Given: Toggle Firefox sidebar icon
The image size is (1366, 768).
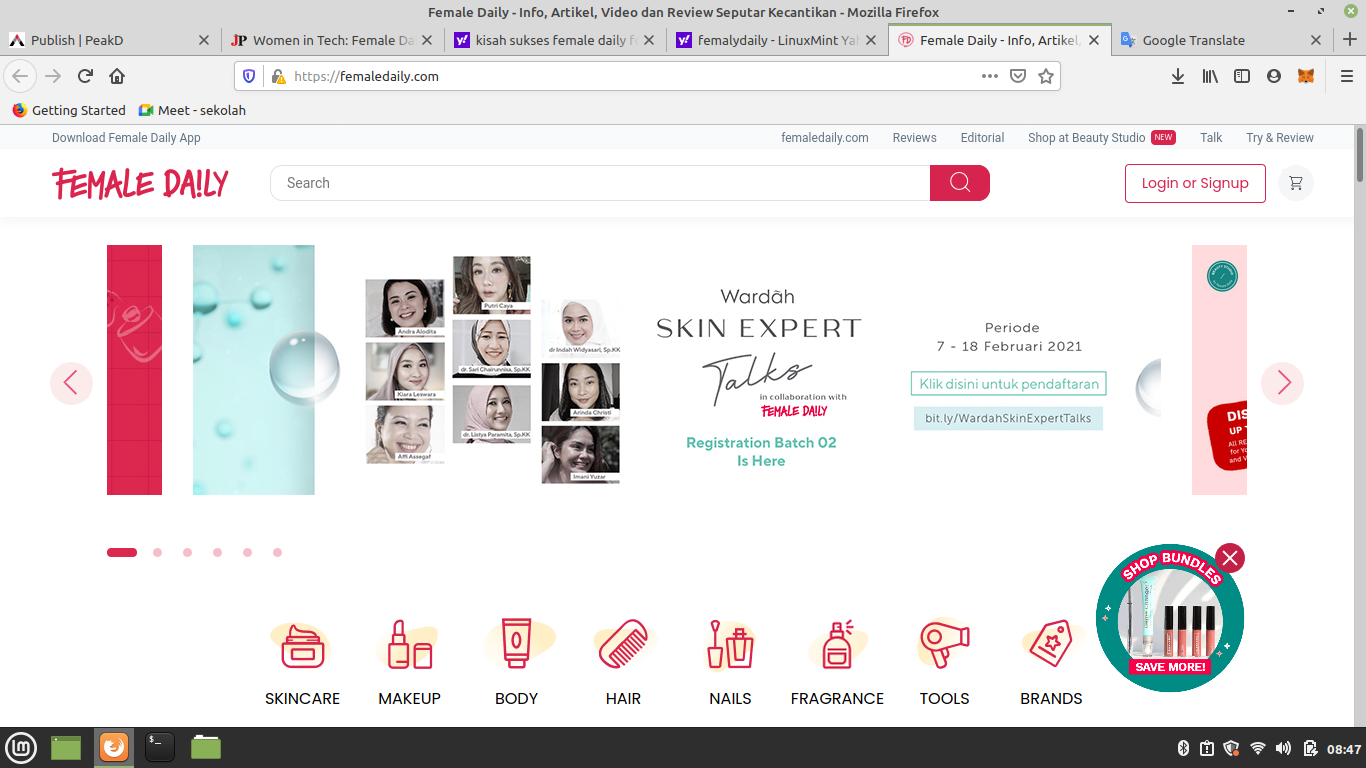Looking at the screenshot, I should pos(1242,76).
